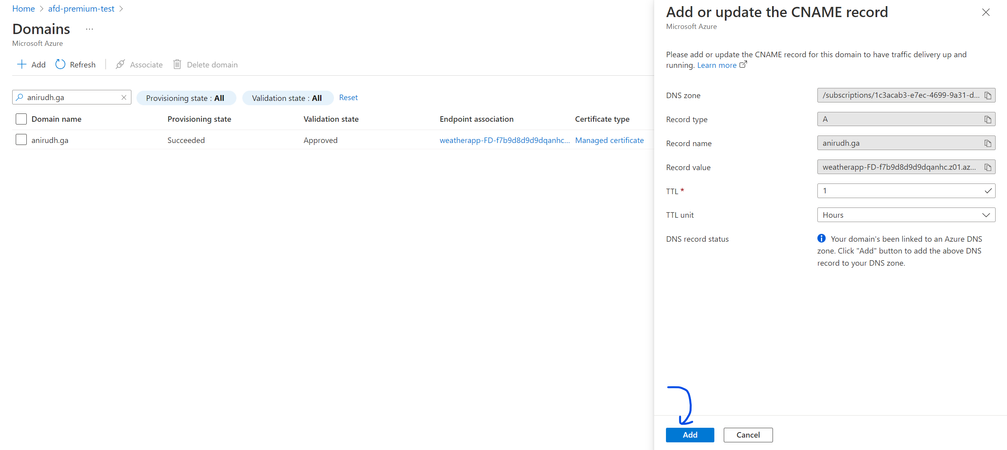Click the Associate toolbar button
Image resolution: width=1007 pixels, height=450 pixels.
point(139,65)
